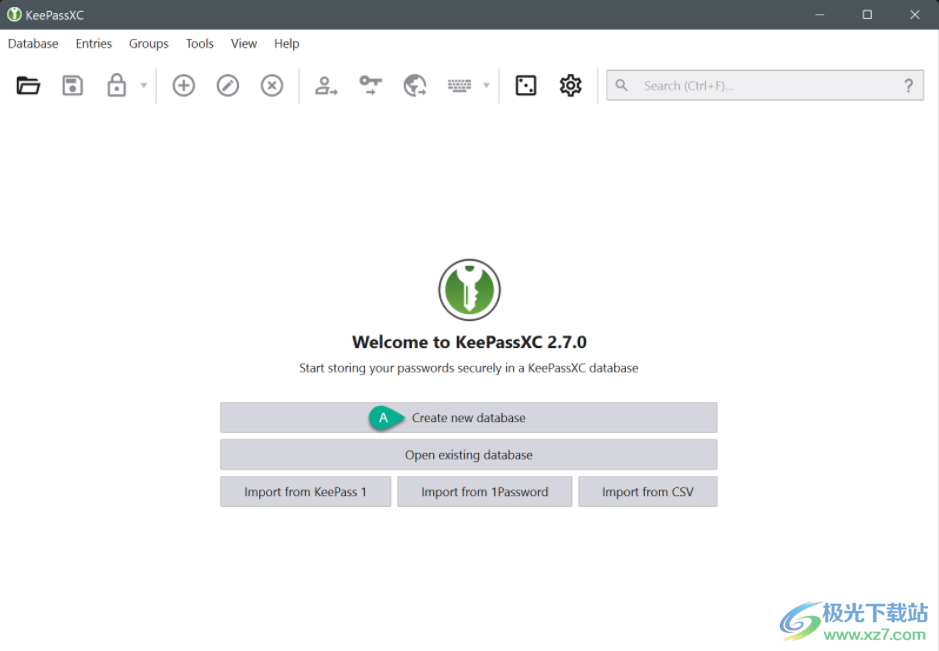Close the KeePassXC window
The image size is (939, 651).
(x=914, y=14)
